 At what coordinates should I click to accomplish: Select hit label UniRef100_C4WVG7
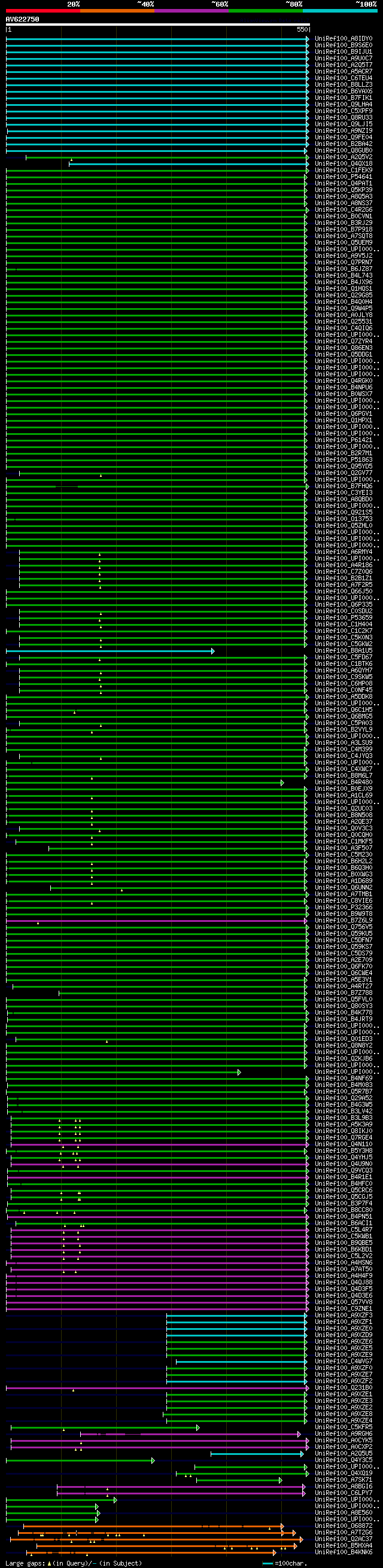(x=344, y=1362)
